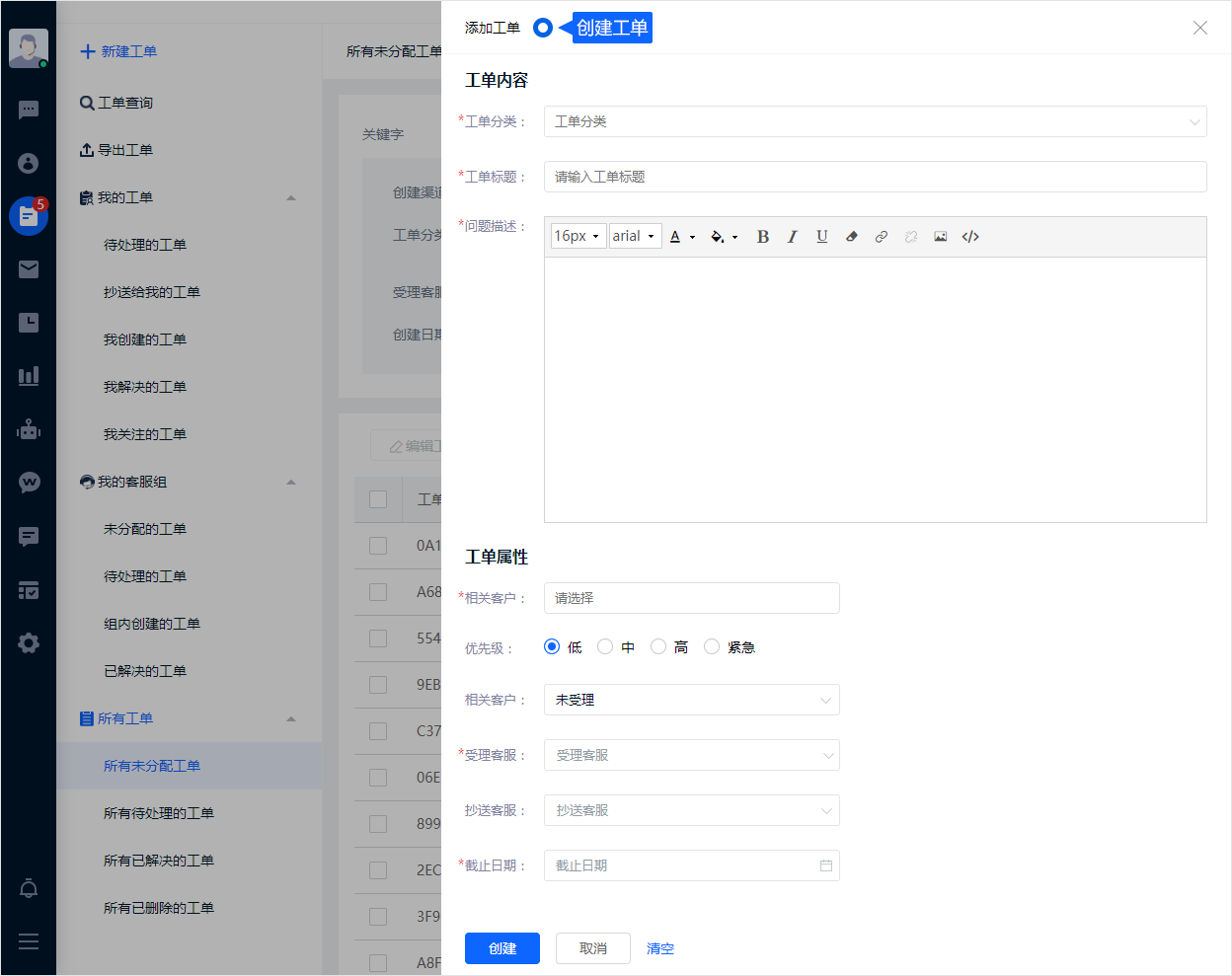Open settings gear in left sidebar
Screen dimensions: 1232x976
click(29, 643)
